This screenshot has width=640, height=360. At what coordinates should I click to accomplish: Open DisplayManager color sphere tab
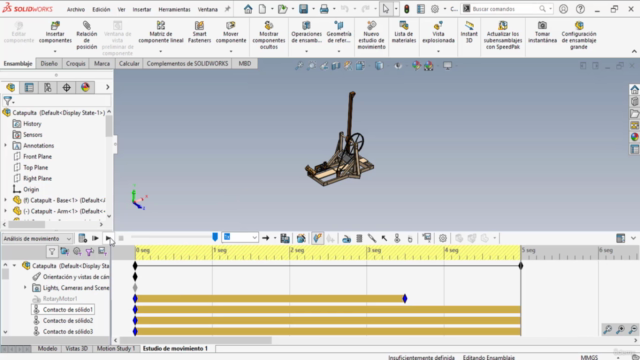[85, 87]
